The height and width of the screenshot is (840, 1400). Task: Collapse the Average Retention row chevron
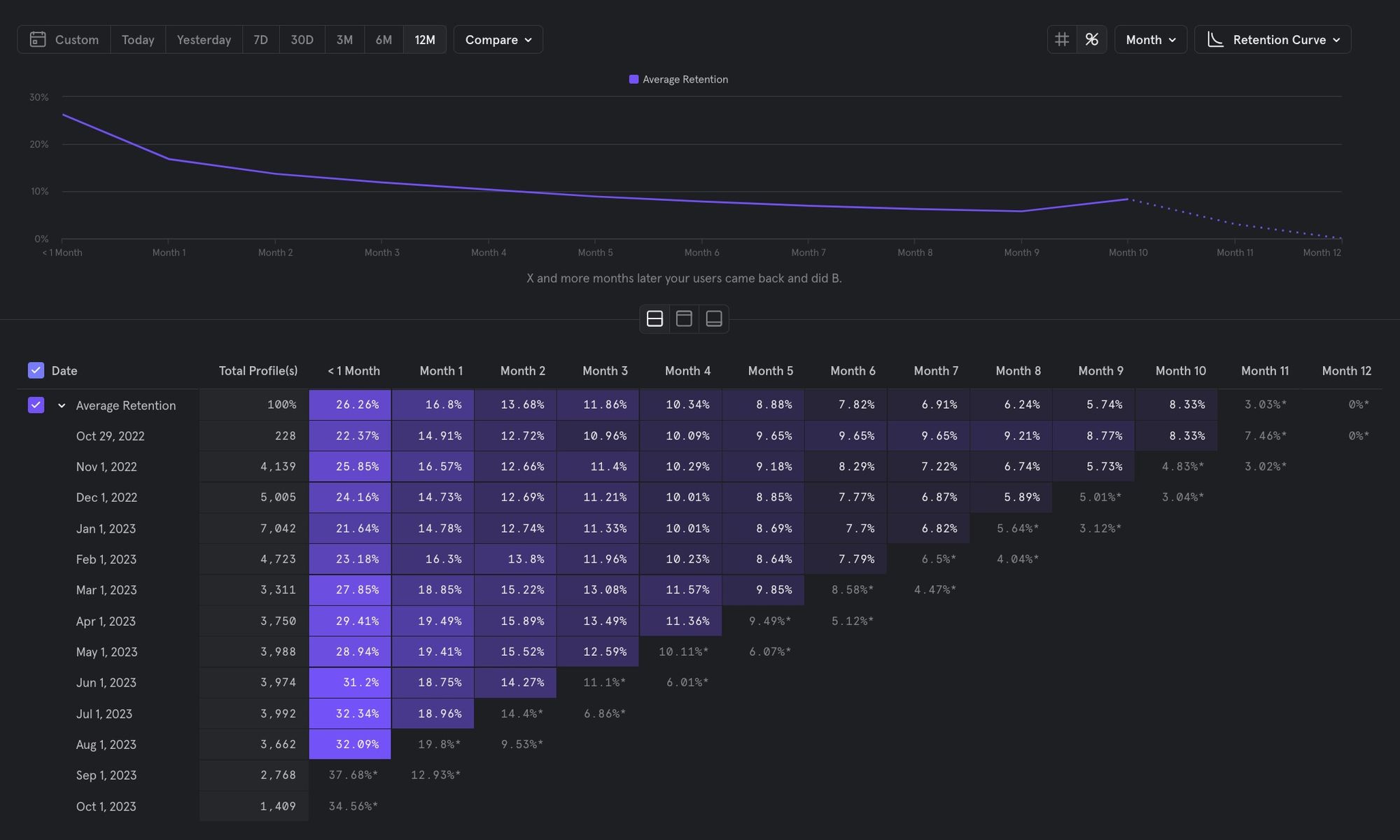[60, 405]
